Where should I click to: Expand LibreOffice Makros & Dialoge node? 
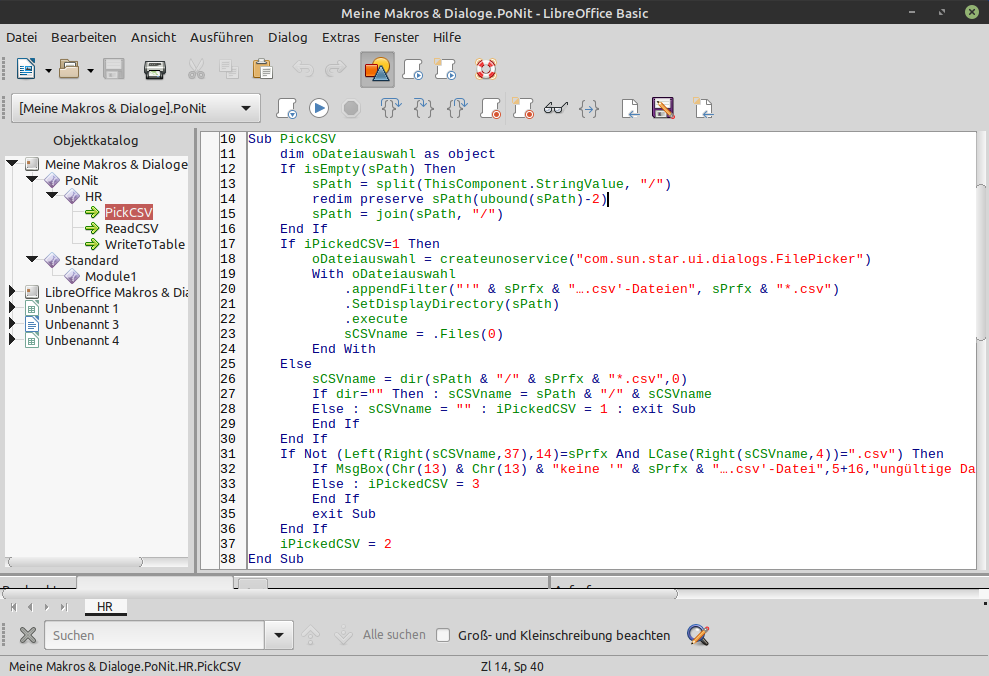pos(12,291)
